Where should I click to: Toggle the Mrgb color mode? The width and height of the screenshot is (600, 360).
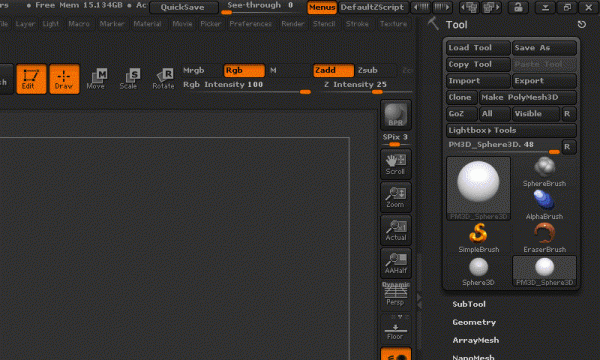point(202,70)
